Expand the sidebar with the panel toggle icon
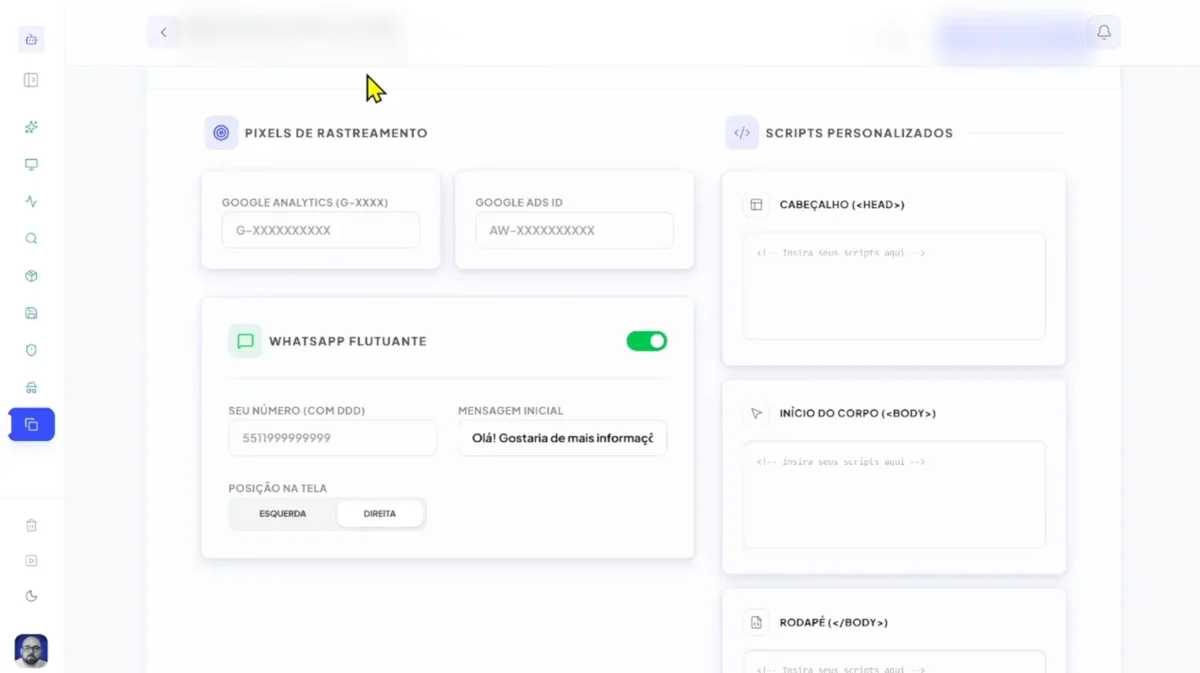This screenshot has height=673, width=1200. (31, 80)
